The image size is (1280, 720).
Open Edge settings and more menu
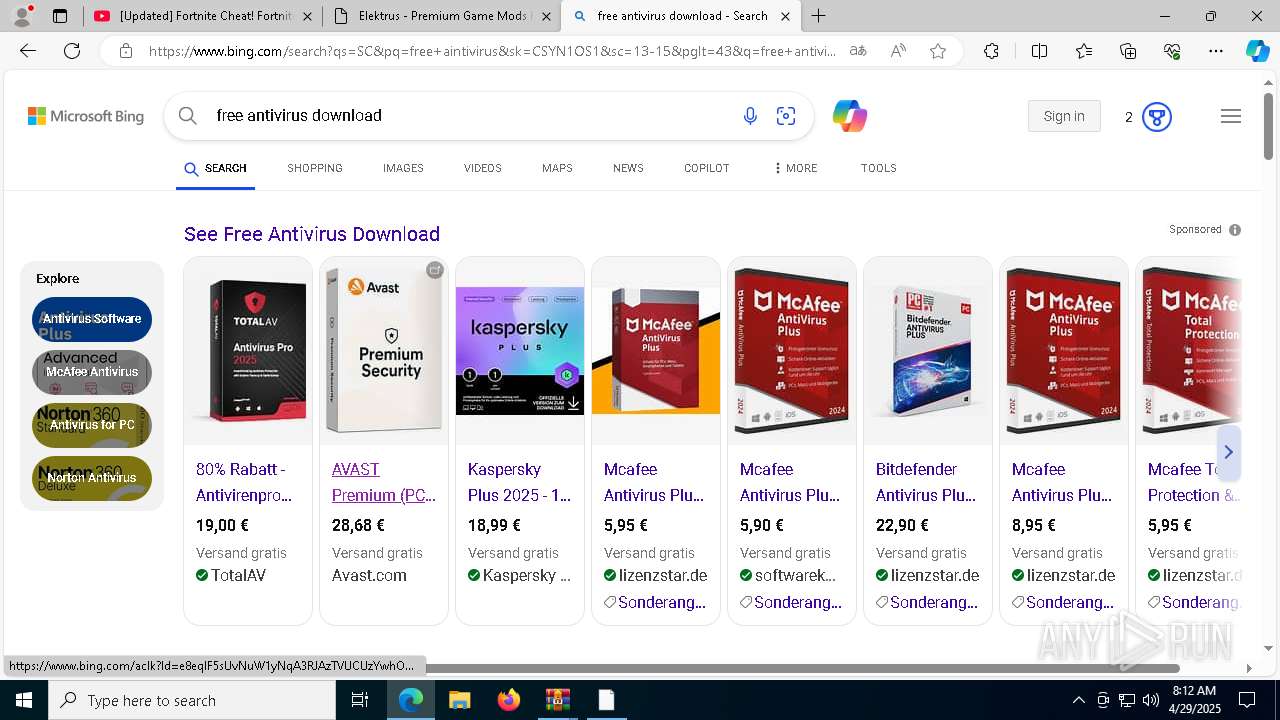click(x=1216, y=51)
